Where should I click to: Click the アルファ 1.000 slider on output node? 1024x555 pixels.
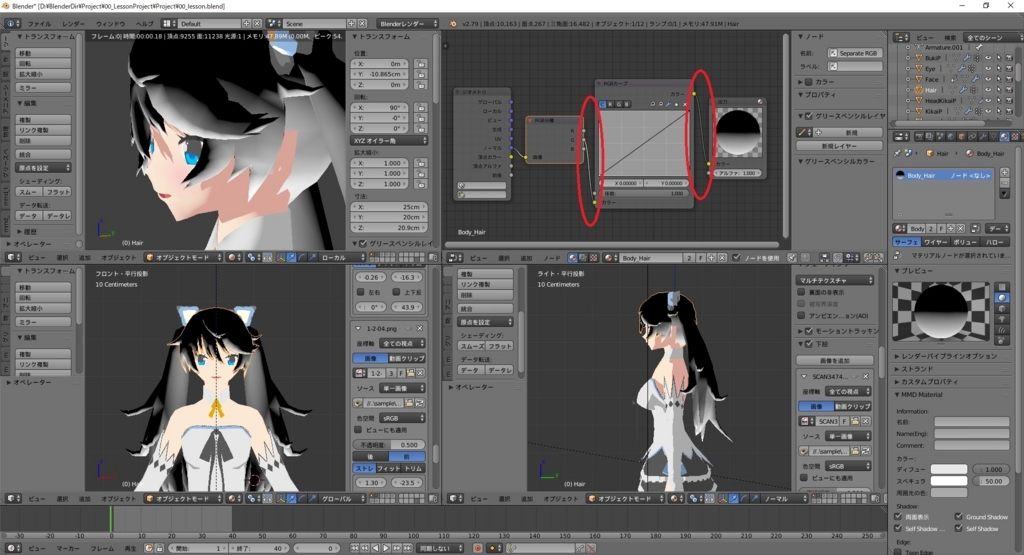[x=738, y=173]
